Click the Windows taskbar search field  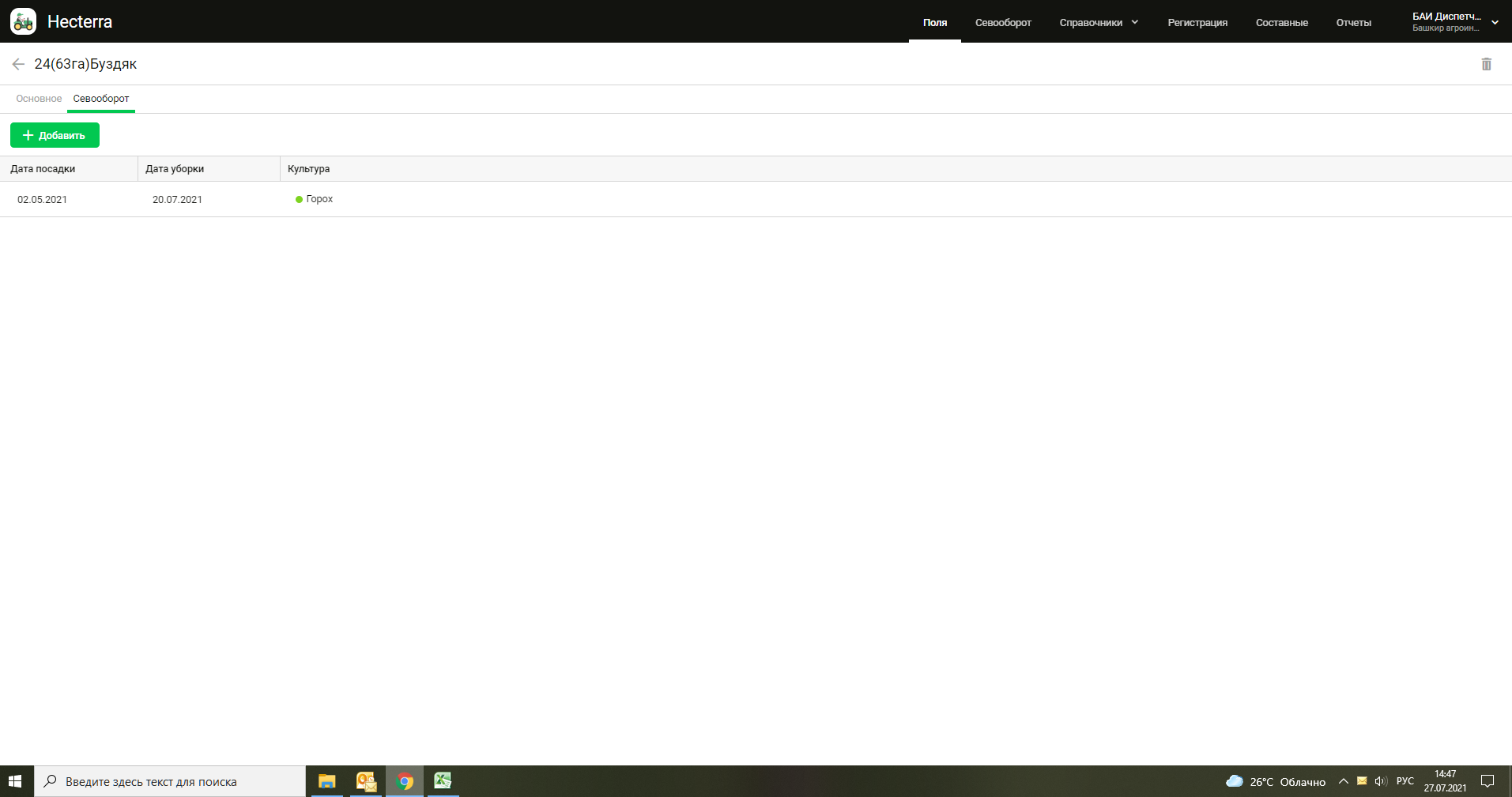pos(170,781)
